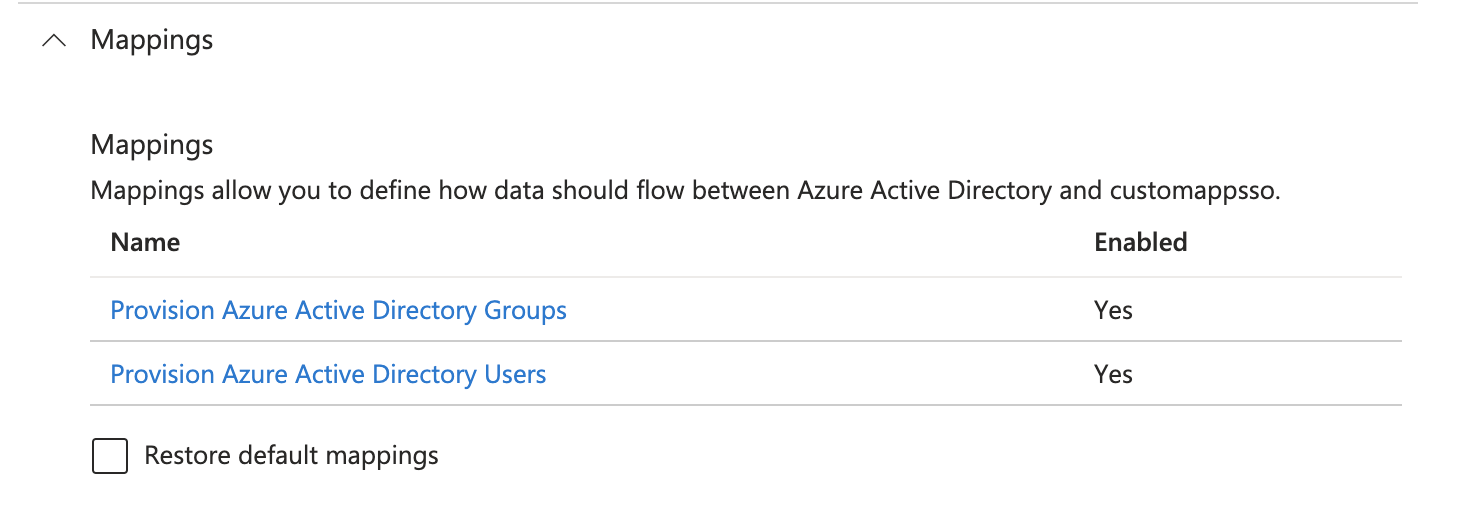Collapse the Mappings section chevron
Image resolution: width=1470 pixels, height=508 pixels.
pyautogui.click(x=55, y=41)
